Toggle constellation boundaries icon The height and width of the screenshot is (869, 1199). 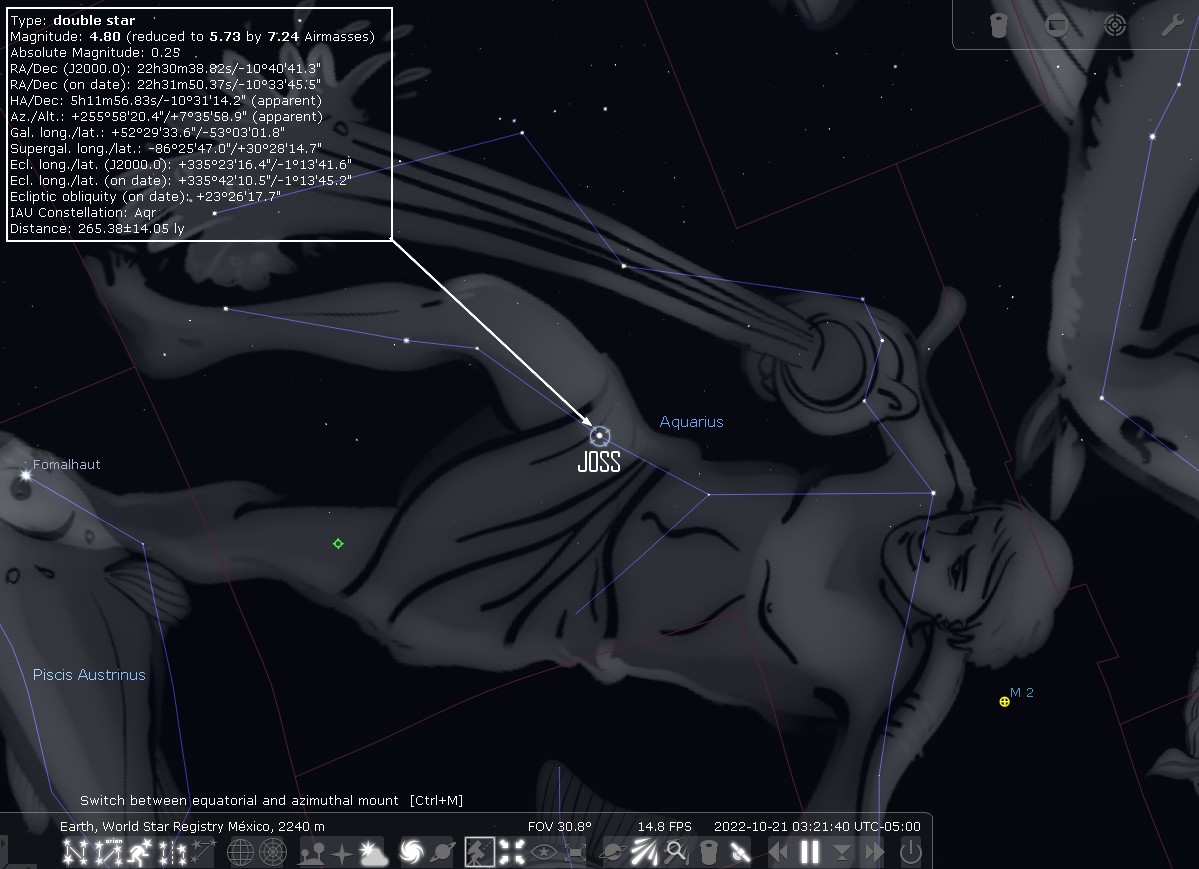point(173,852)
